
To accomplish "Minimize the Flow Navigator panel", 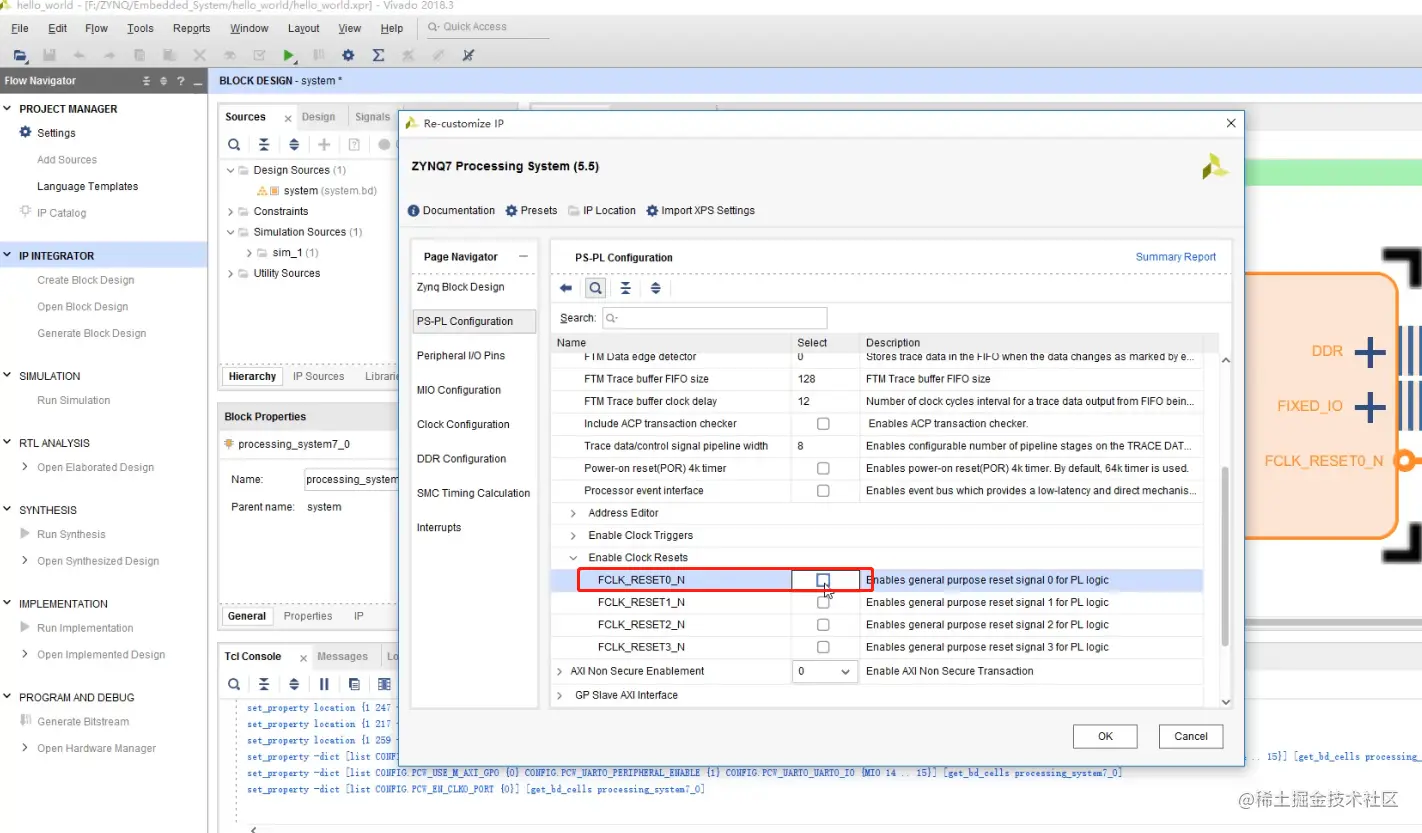I will click(x=197, y=81).
